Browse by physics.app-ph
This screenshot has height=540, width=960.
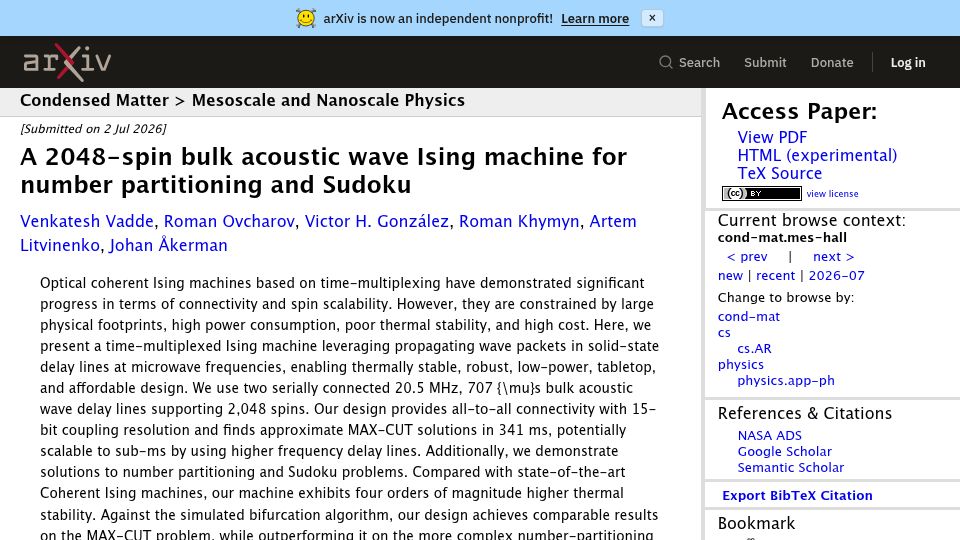click(x=786, y=380)
